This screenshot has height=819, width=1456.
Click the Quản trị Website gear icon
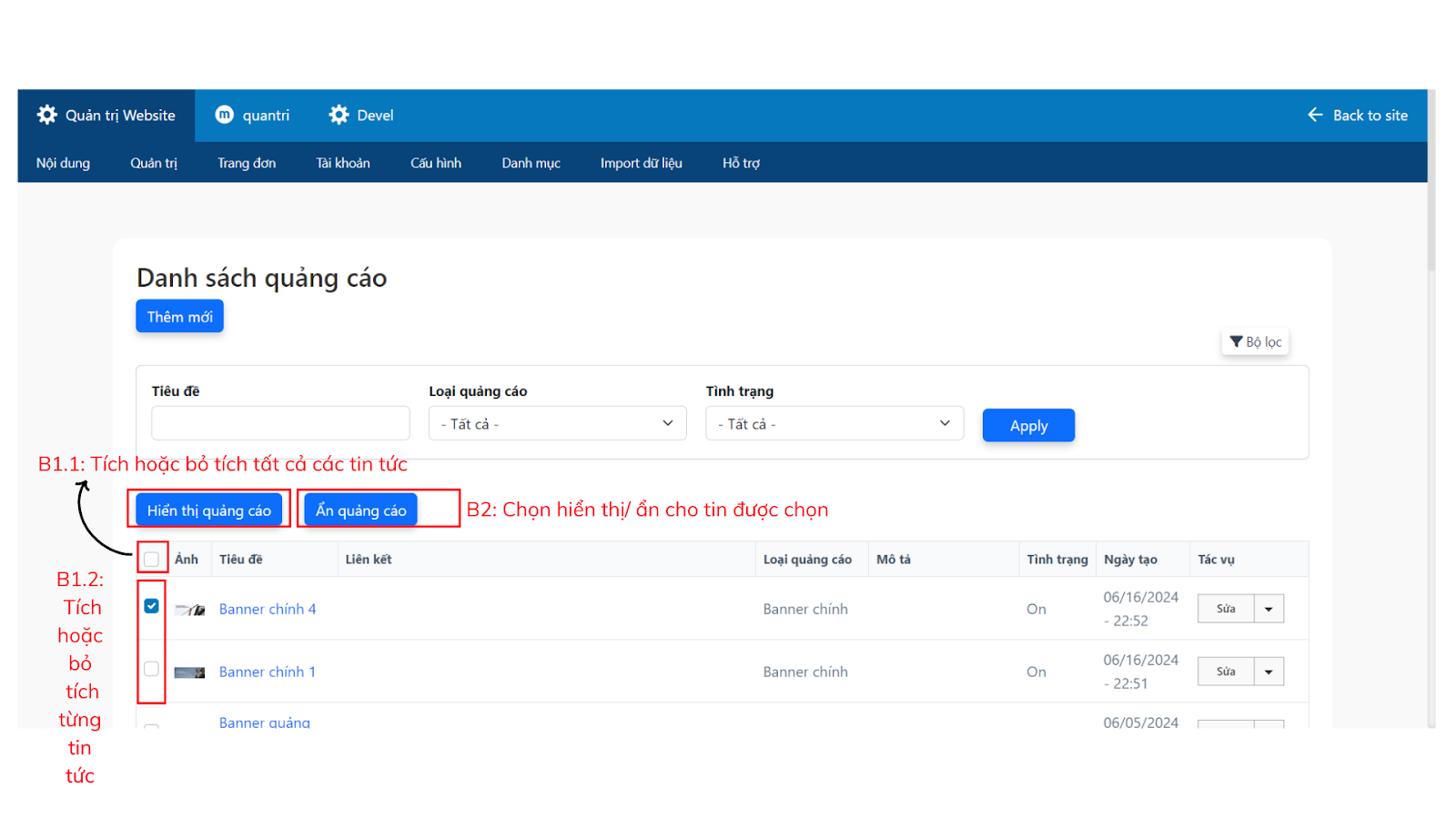pos(47,115)
